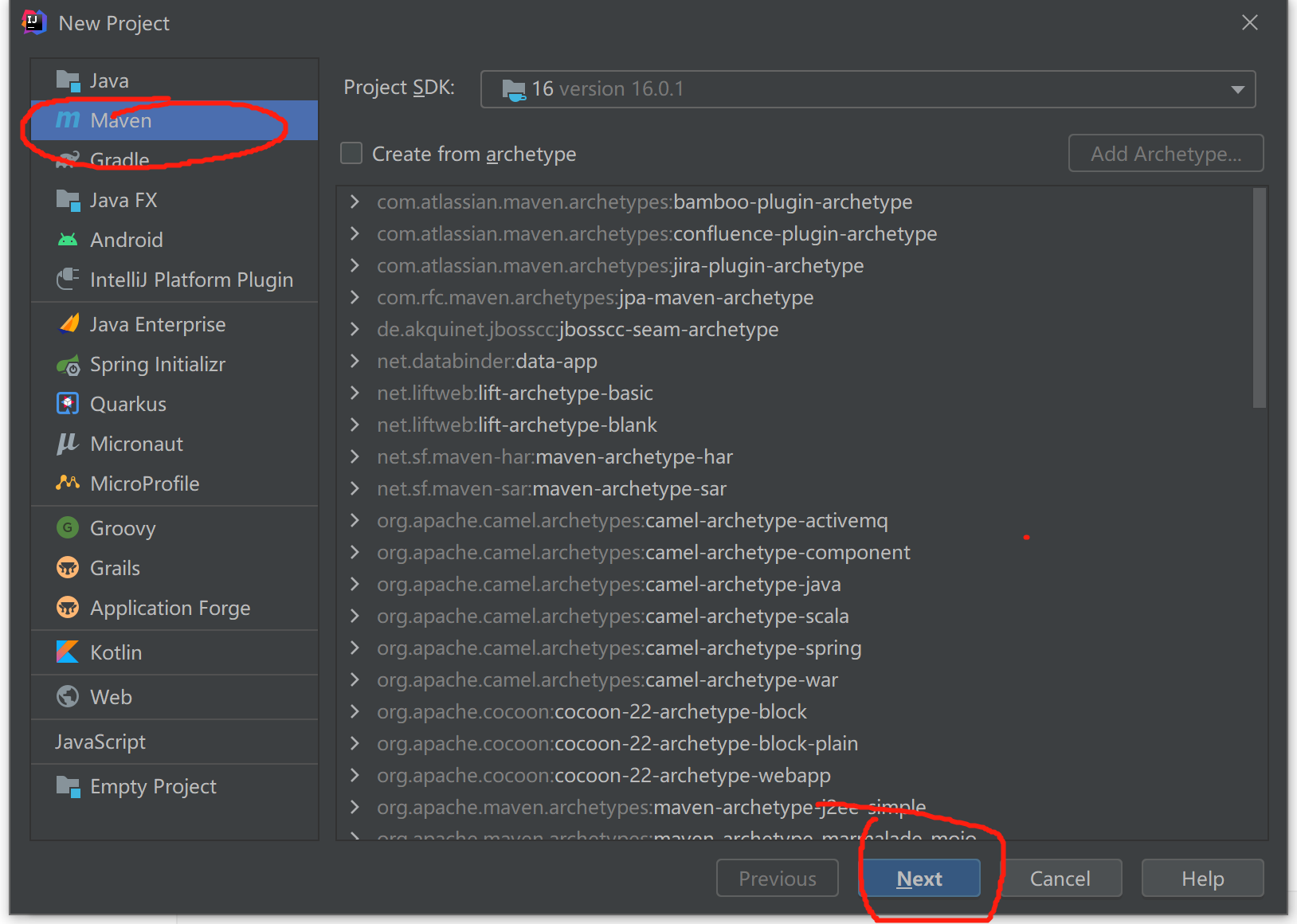Click the Cancel button

tap(1060, 878)
